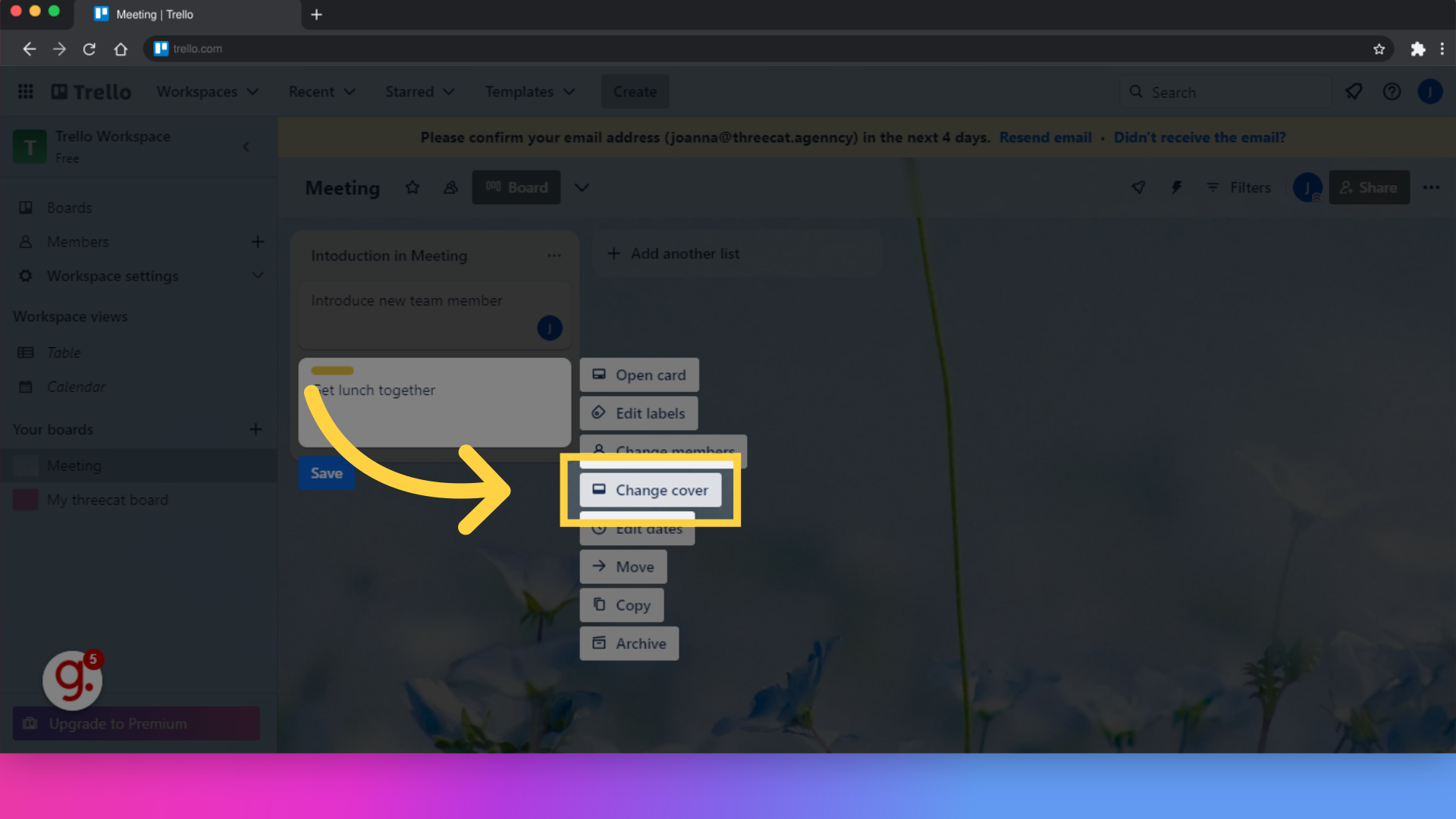Star the Meeting board
The height and width of the screenshot is (819, 1456).
click(412, 187)
